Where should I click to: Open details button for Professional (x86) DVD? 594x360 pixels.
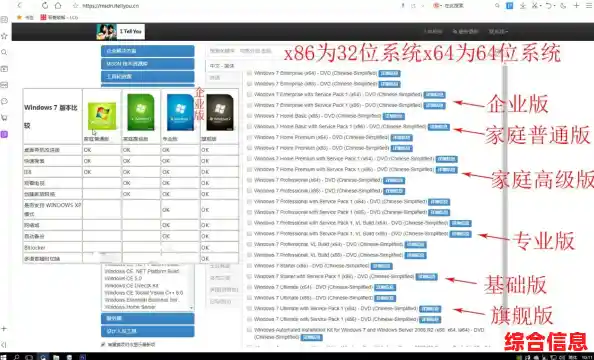(394, 191)
